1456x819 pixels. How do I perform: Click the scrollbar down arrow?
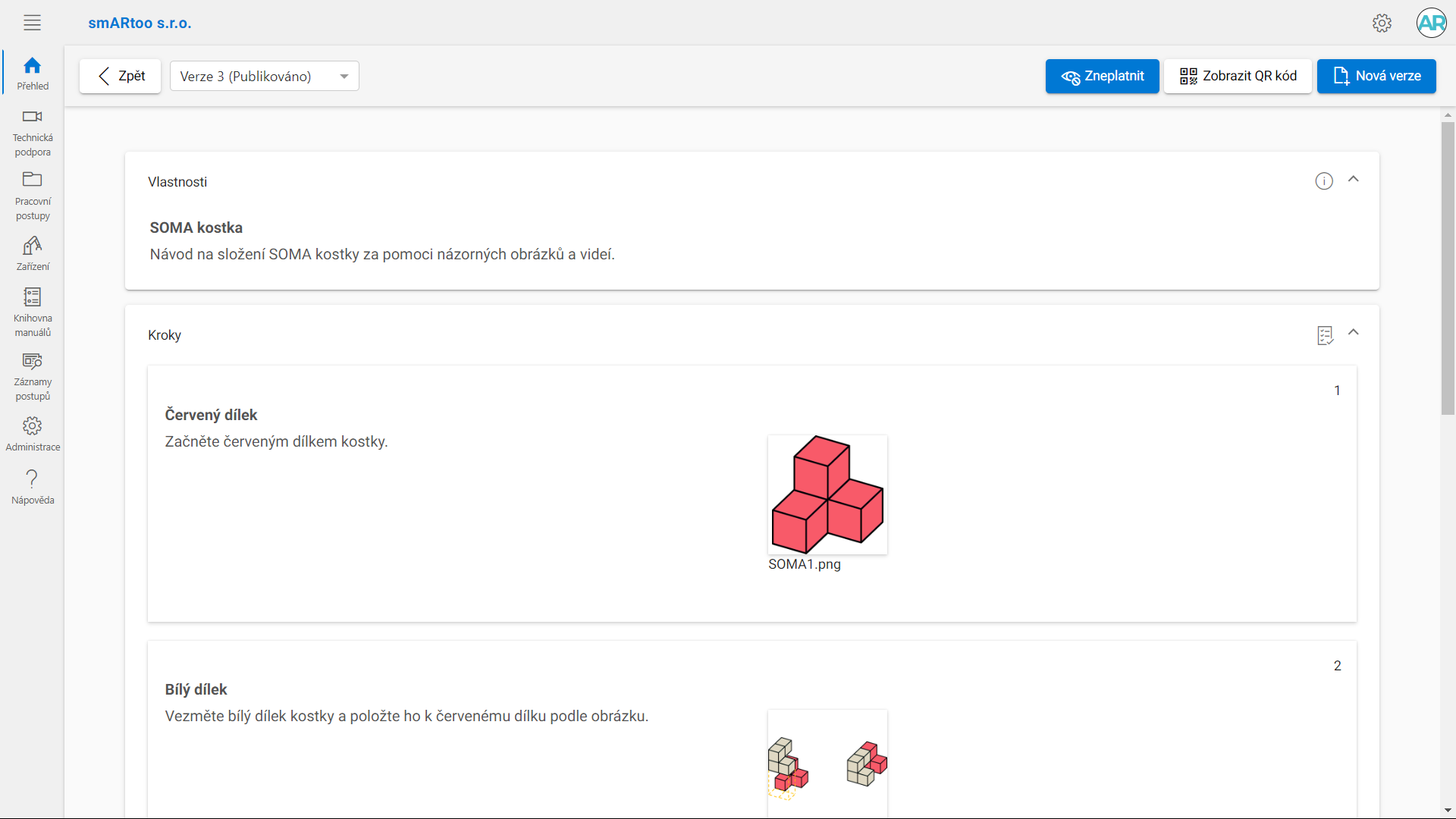click(x=1448, y=811)
